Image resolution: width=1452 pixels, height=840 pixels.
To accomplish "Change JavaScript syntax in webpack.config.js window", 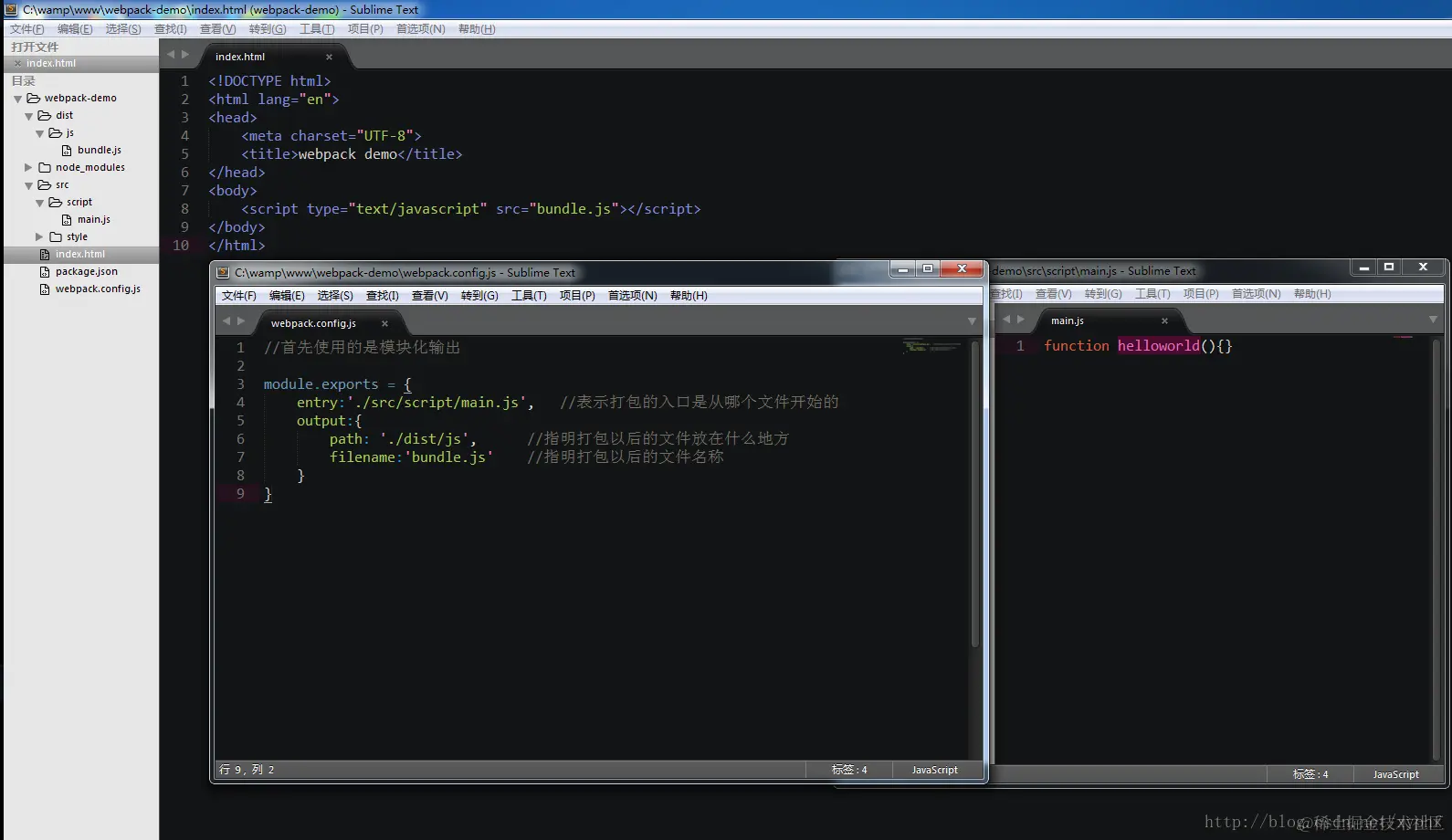I will tap(935, 771).
